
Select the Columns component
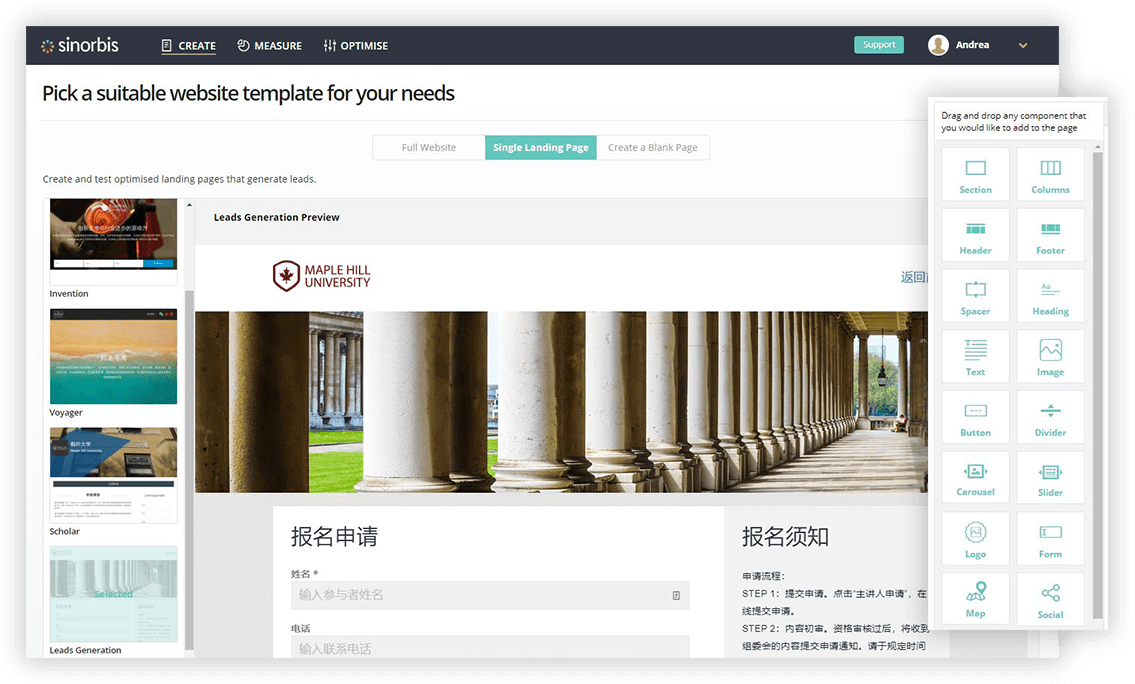click(1049, 173)
